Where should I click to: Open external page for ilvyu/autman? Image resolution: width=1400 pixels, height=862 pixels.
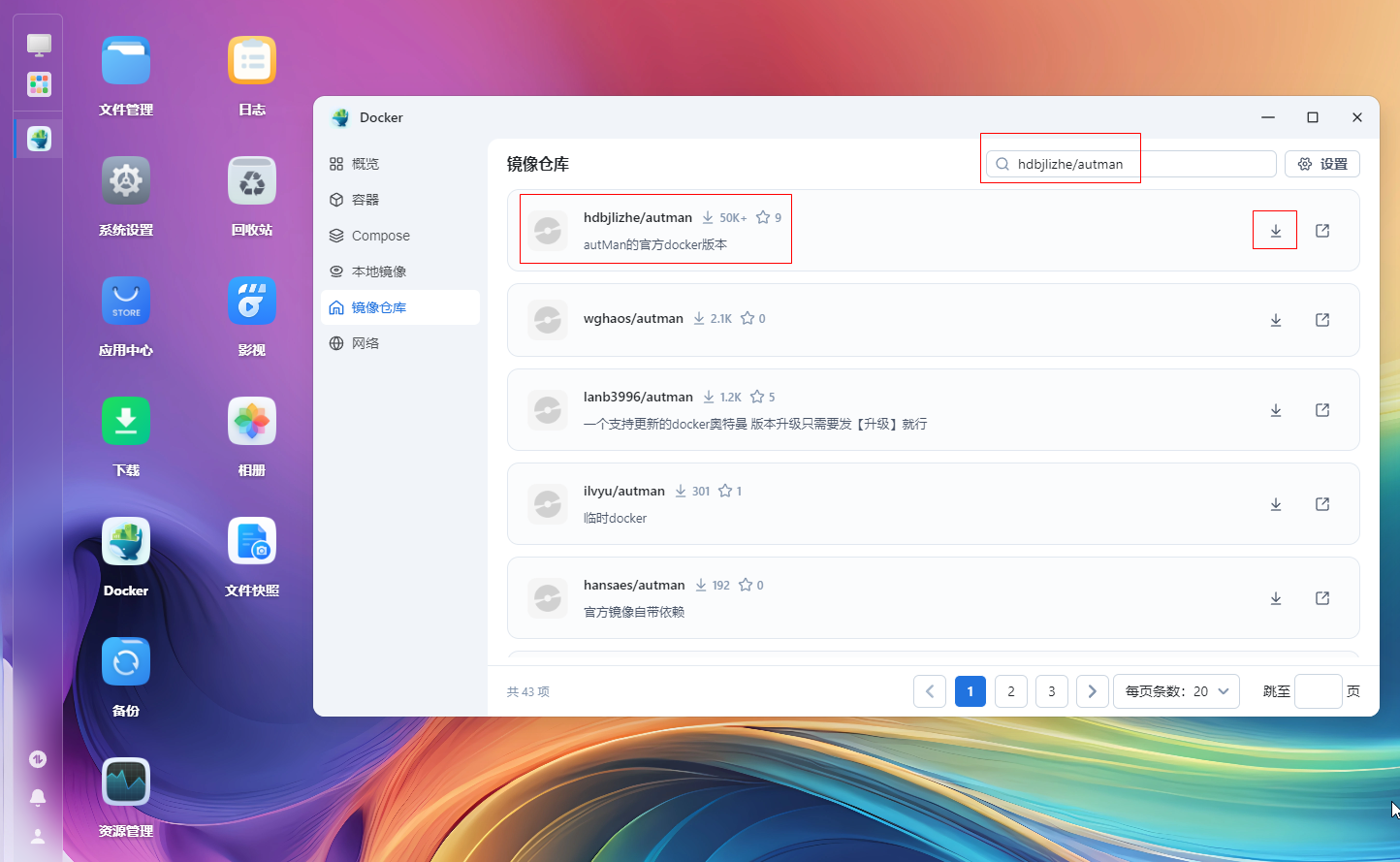(1322, 504)
